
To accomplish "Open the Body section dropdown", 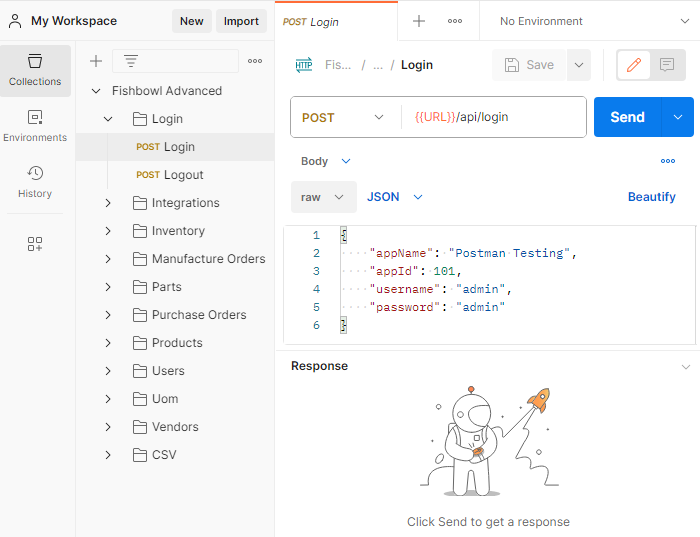I will tap(326, 161).
